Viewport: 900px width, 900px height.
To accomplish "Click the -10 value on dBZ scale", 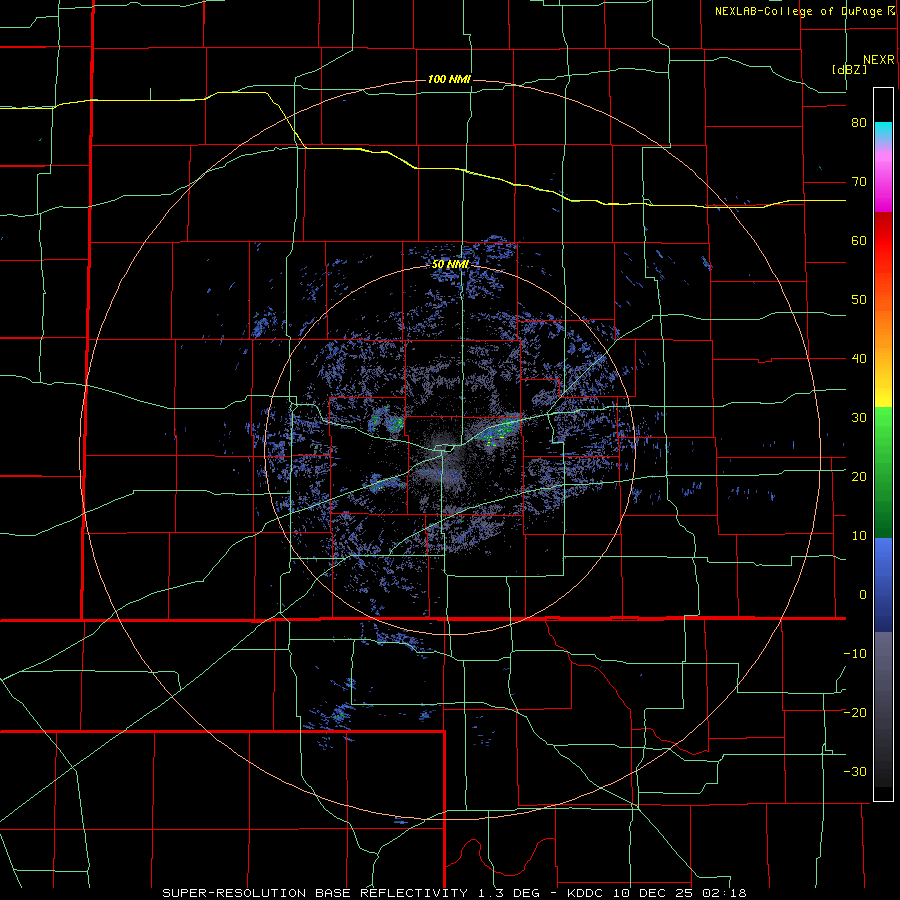I will point(855,653).
